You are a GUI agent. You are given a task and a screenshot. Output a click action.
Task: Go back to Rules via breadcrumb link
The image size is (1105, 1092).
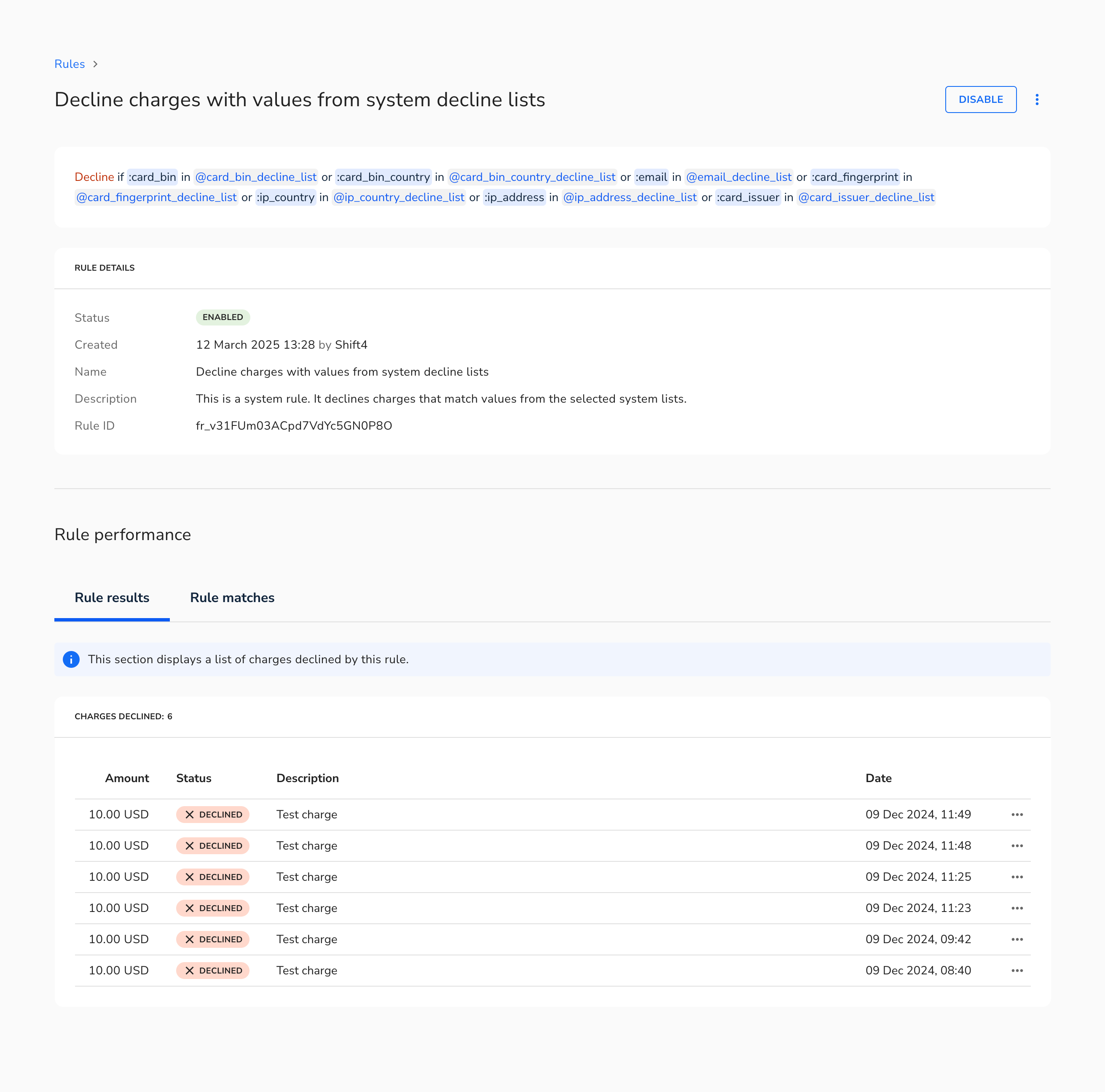(70, 64)
